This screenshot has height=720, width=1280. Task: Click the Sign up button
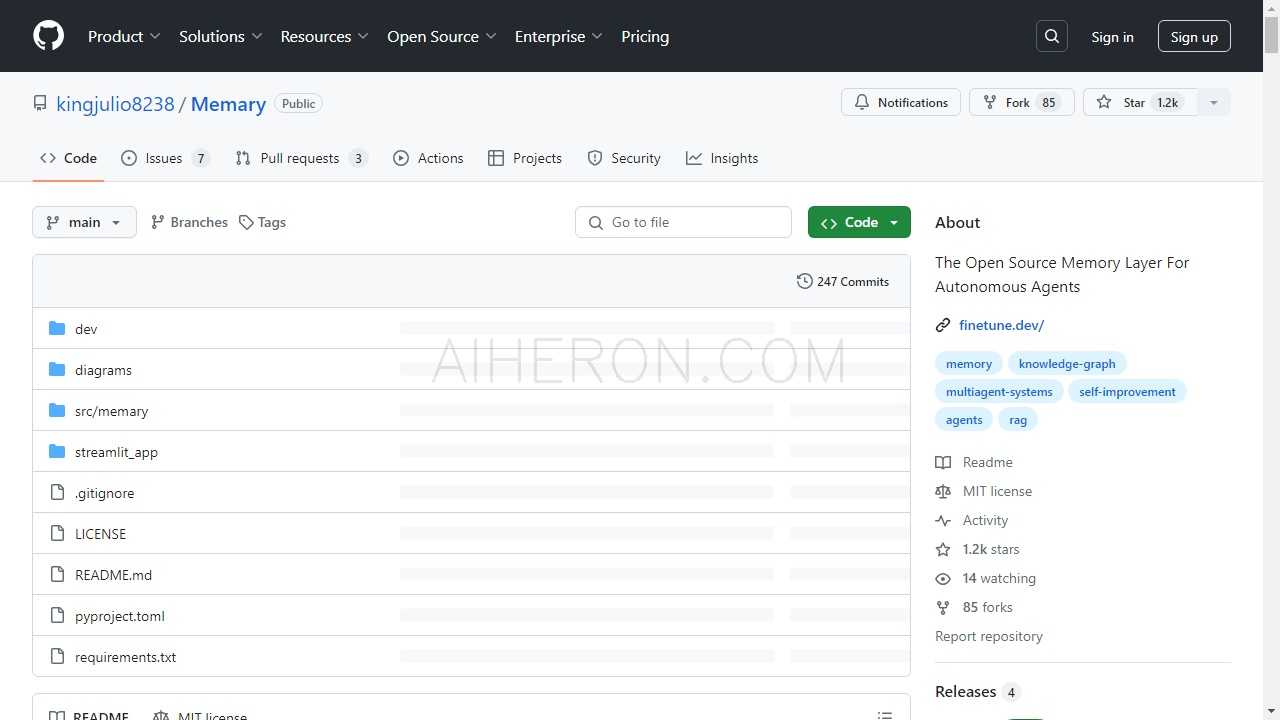point(1194,36)
